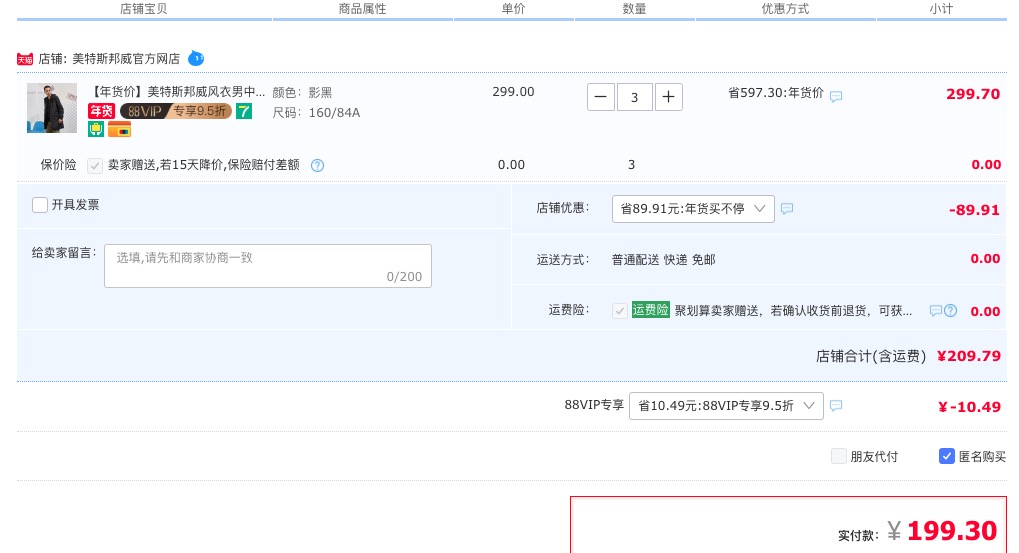
Task: Check the 开具发票 checkbox
Action: [x=40, y=205]
